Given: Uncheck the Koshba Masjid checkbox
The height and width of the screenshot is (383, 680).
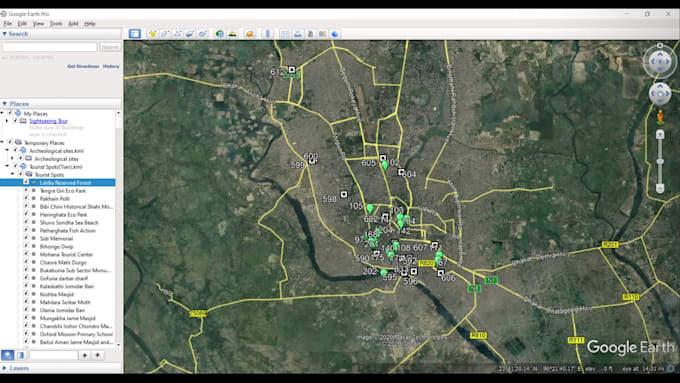Looking at the screenshot, I should [x=26, y=294].
